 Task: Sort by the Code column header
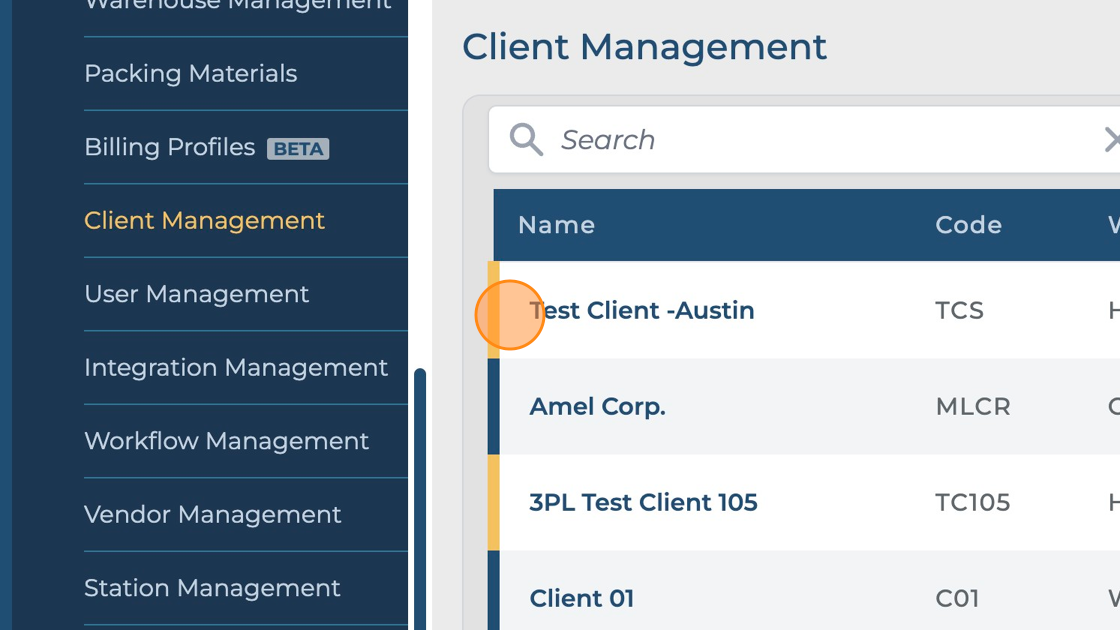pyautogui.click(x=968, y=225)
